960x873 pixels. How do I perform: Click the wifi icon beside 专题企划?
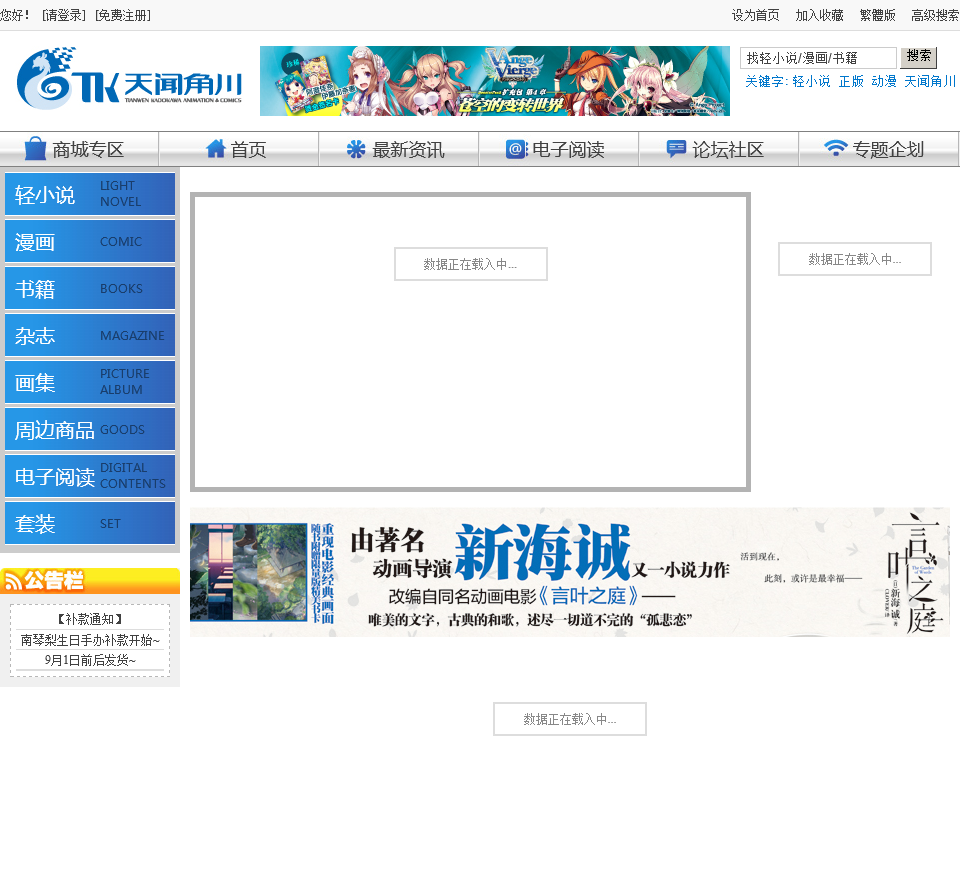[835, 148]
